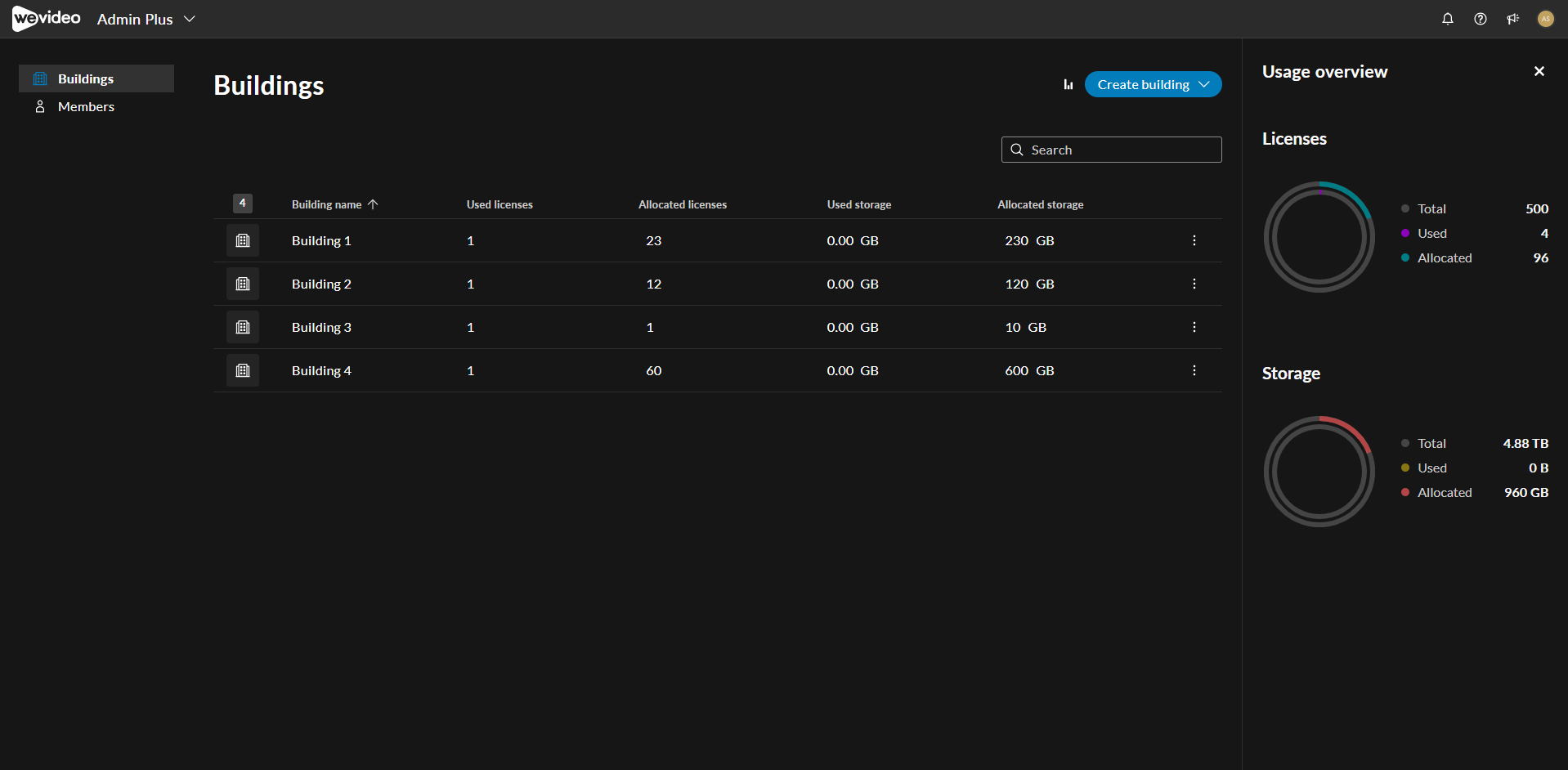Click the Building 1 allocated licenses value 23
1568x770 pixels.
pos(653,240)
